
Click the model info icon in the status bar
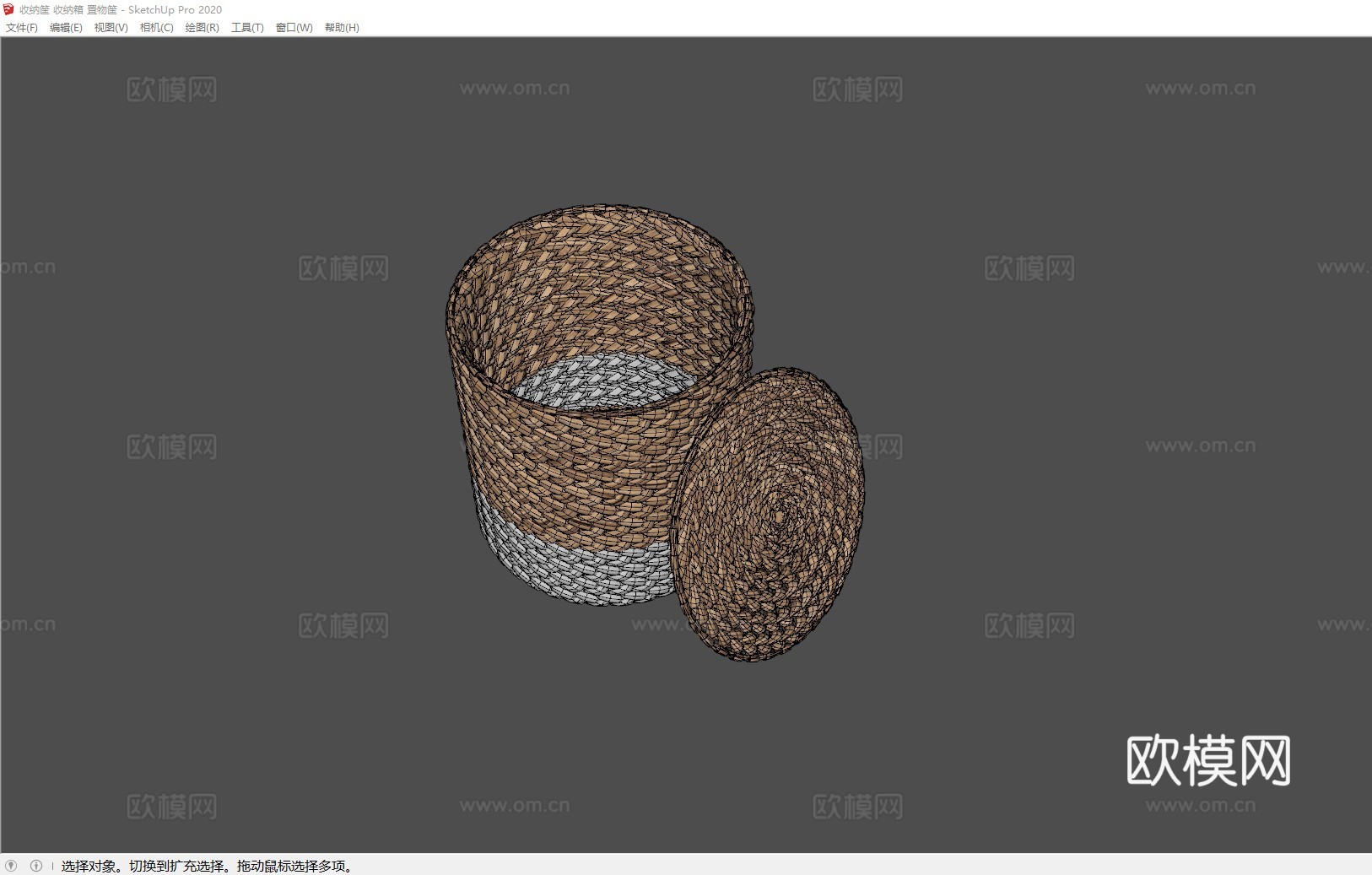coord(36,866)
